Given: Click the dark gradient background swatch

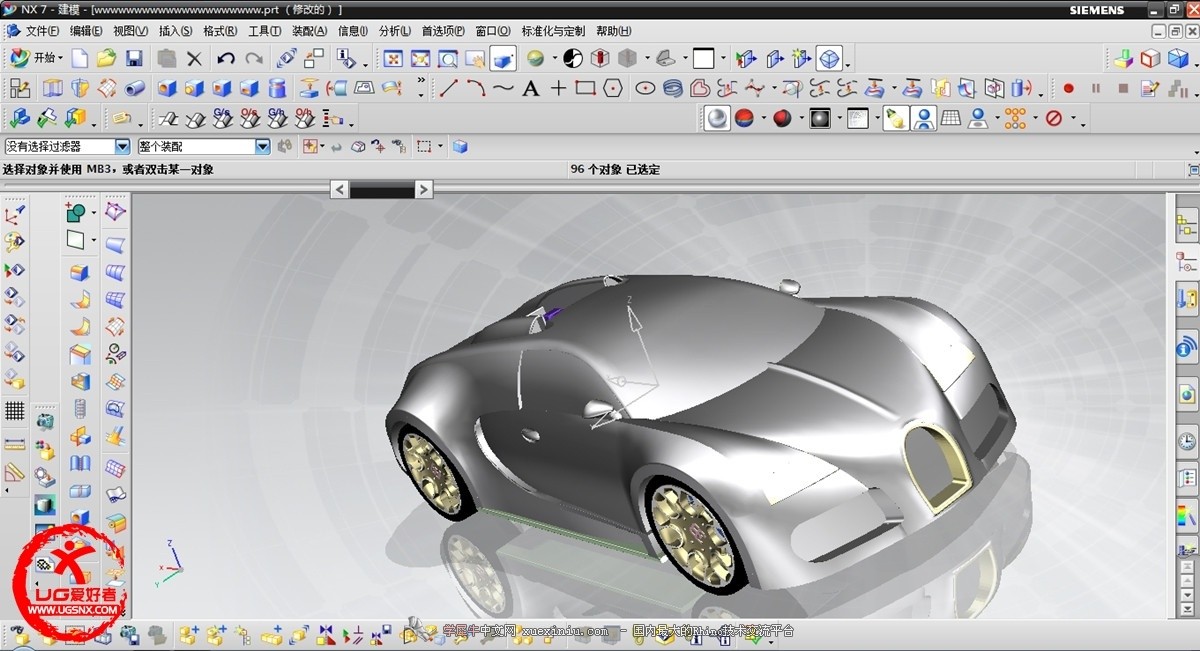Looking at the screenshot, I should coord(820,119).
